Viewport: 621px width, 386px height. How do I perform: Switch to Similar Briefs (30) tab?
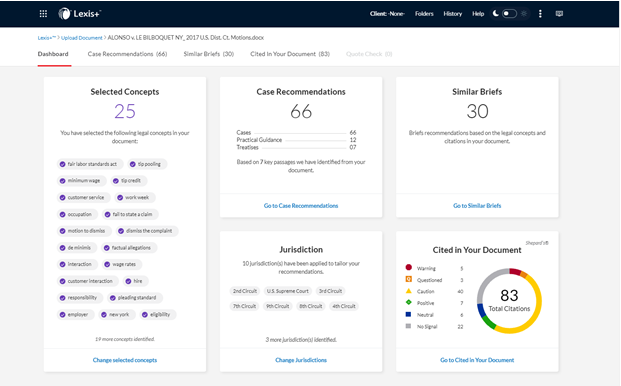point(209,54)
